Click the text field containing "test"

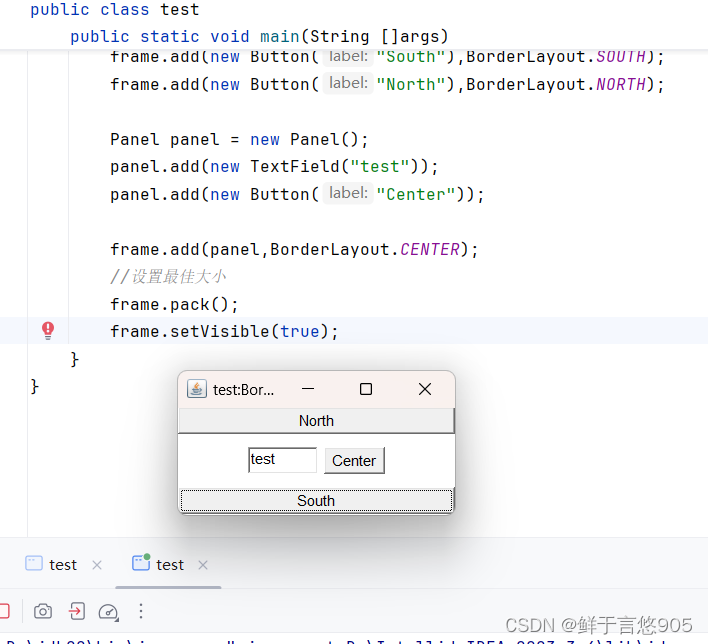click(282, 460)
